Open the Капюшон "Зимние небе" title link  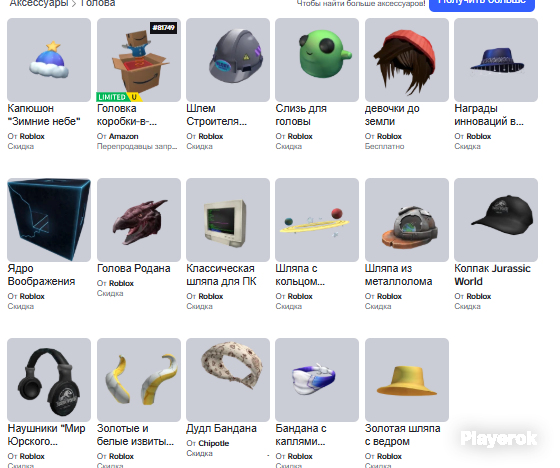44,115
